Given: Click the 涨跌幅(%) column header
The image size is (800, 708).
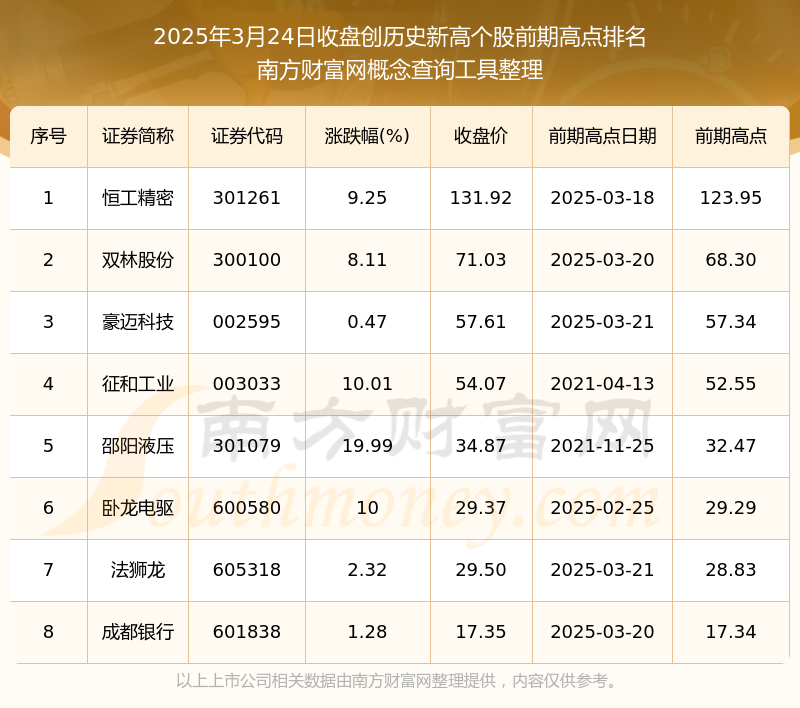Looking at the screenshot, I should pos(367,136).
